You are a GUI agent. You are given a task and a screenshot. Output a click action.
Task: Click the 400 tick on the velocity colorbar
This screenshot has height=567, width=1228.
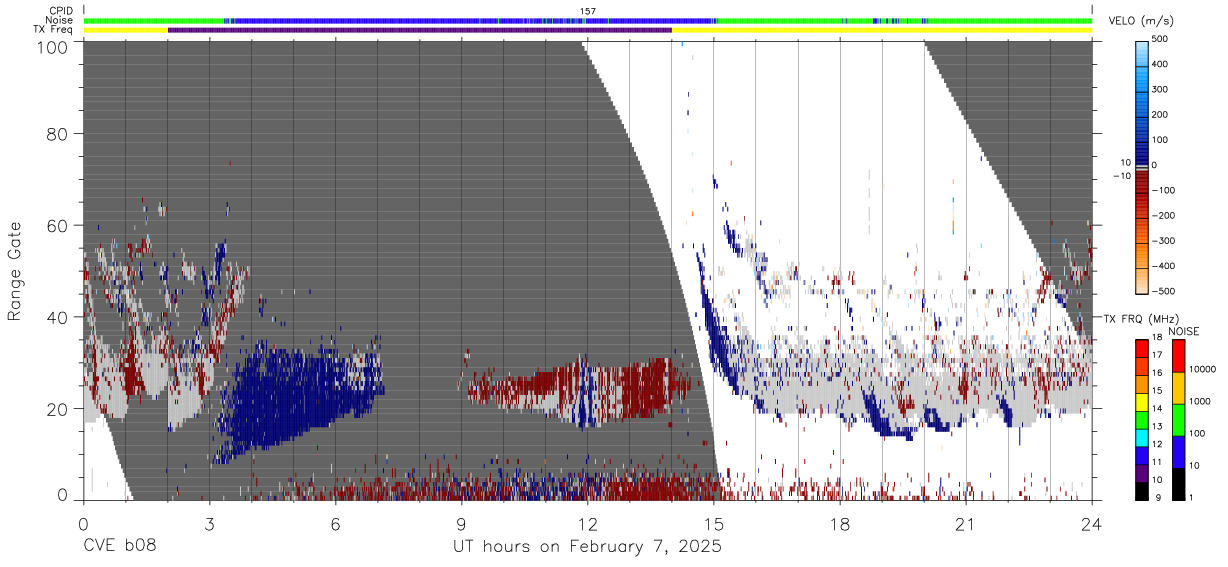(x=1162, y=64)
